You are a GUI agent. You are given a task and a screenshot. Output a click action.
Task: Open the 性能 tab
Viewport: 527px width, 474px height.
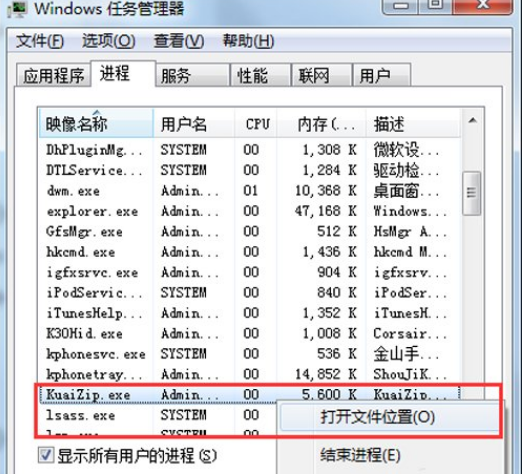(x=260, y=76)
